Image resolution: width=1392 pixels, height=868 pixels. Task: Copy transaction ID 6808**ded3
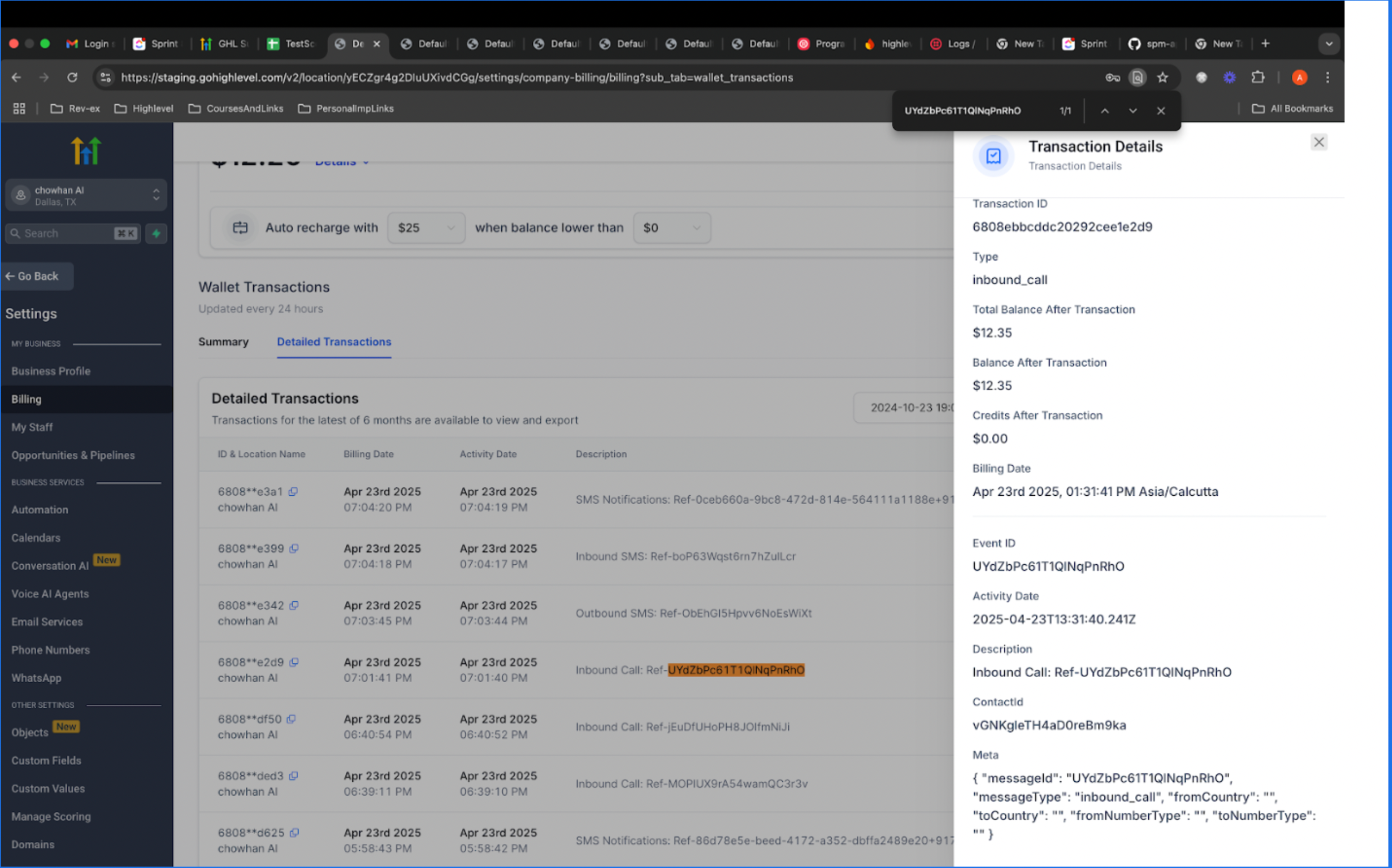[293, 776]
